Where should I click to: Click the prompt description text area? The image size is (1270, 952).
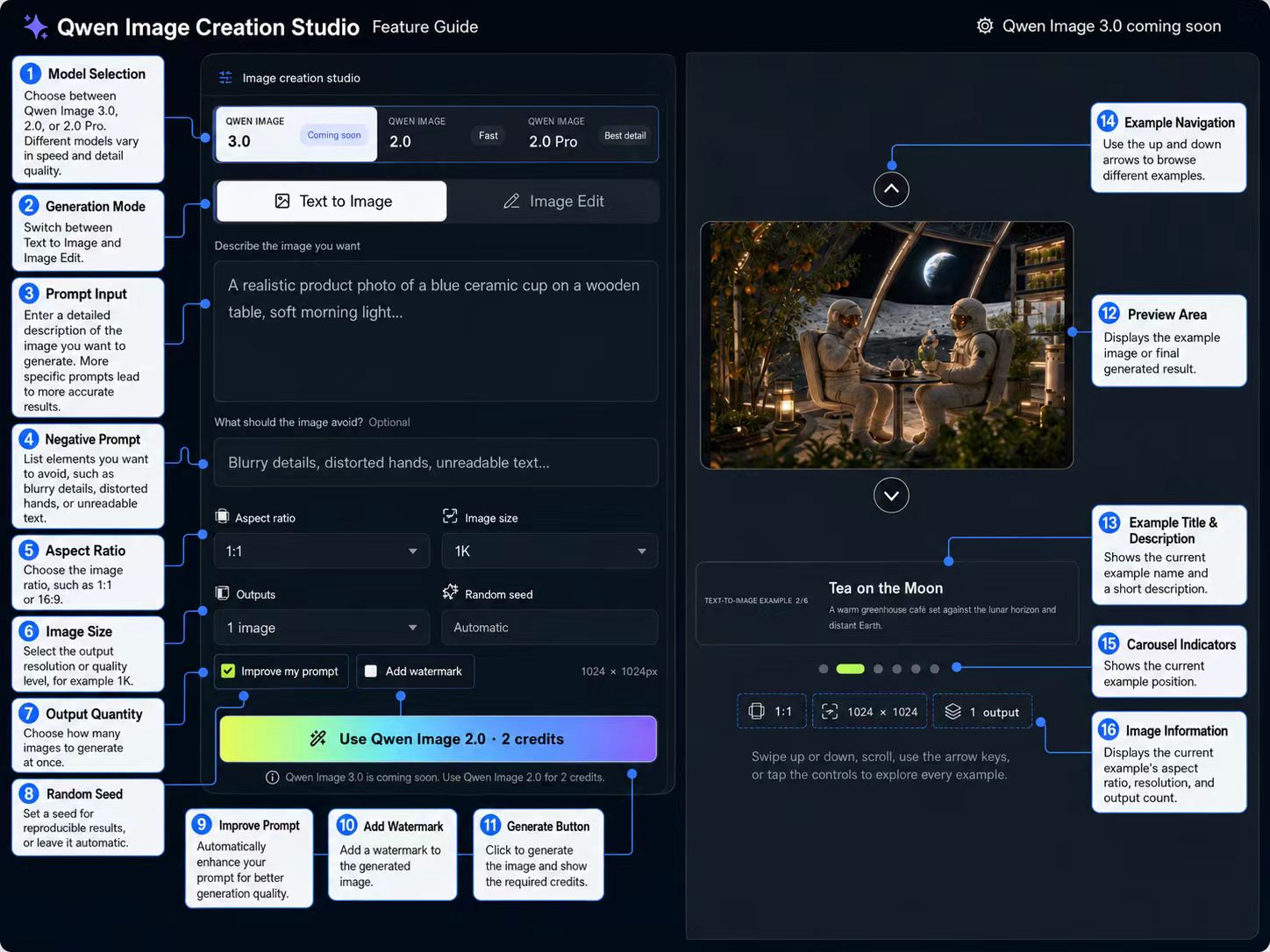coord(436,331)
